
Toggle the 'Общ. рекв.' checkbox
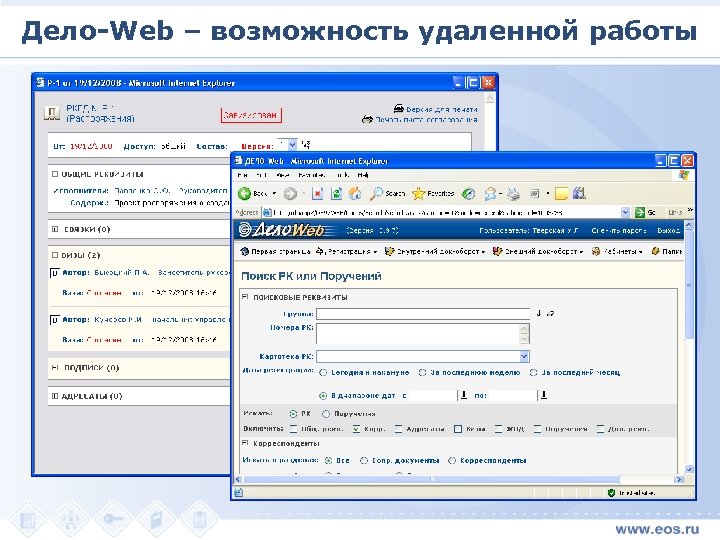pos(294,429)
